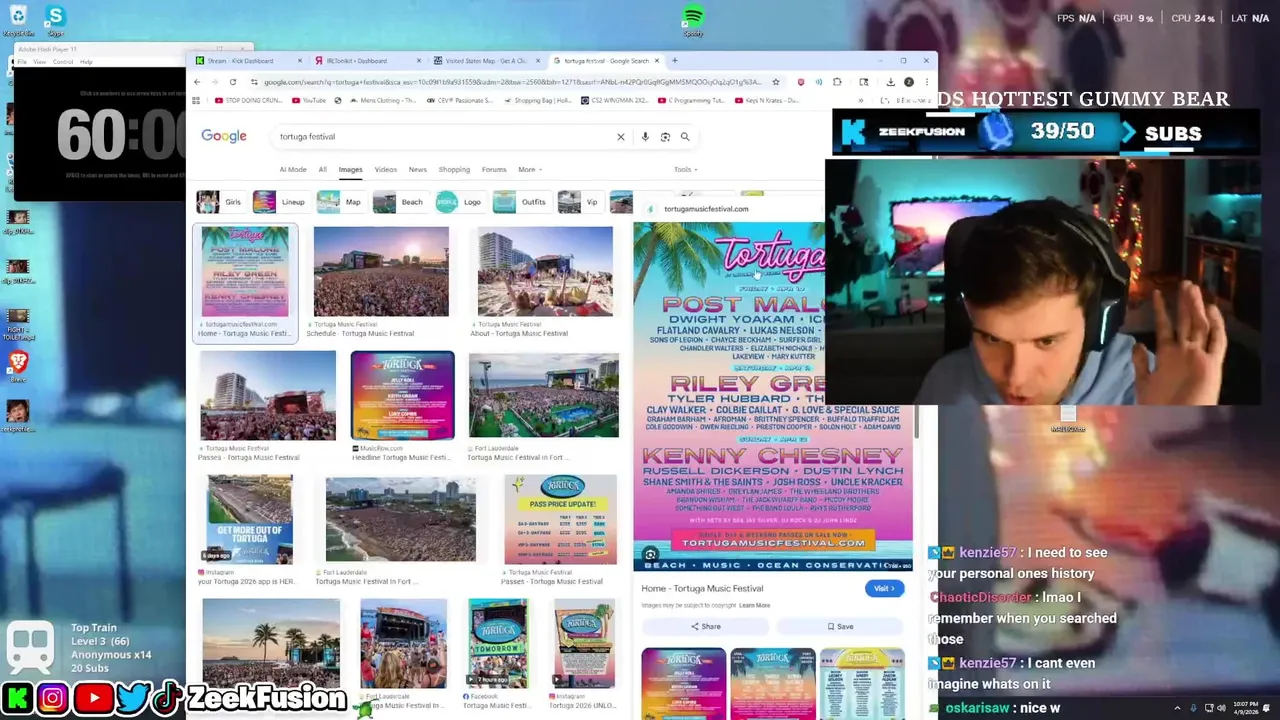Filter images by the Outfits chip
This screenshot has width=1280, height=720.
point(521,202)
